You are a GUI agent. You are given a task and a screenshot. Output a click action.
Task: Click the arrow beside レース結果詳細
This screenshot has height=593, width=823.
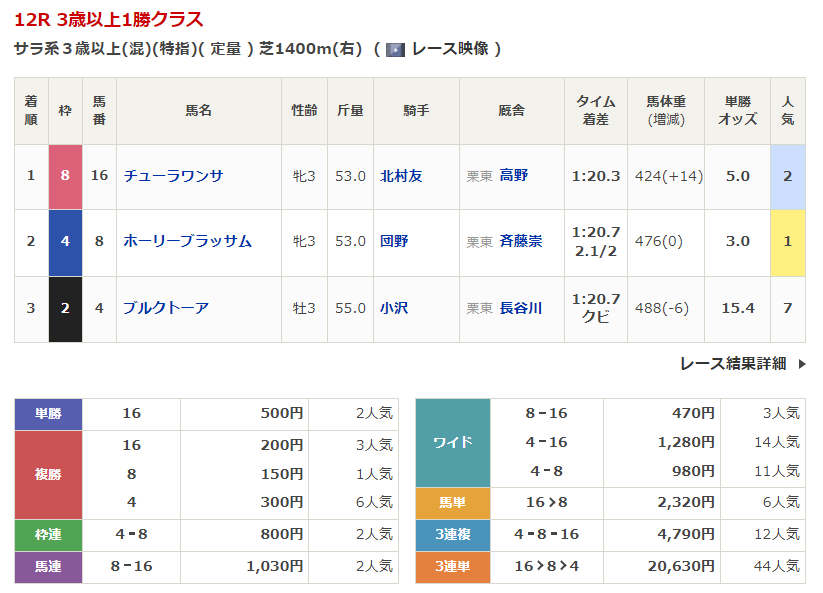(802, 364)
